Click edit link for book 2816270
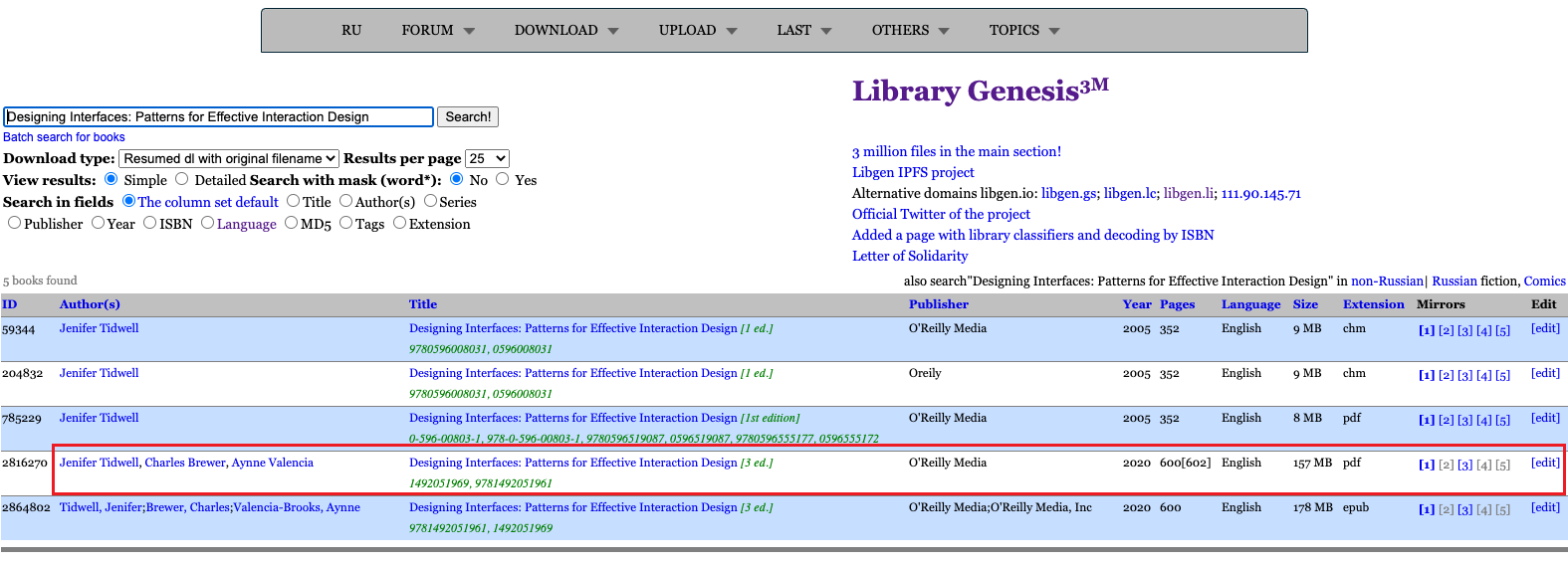Viewport: 1568px width, 564px height. point(1545,463)
